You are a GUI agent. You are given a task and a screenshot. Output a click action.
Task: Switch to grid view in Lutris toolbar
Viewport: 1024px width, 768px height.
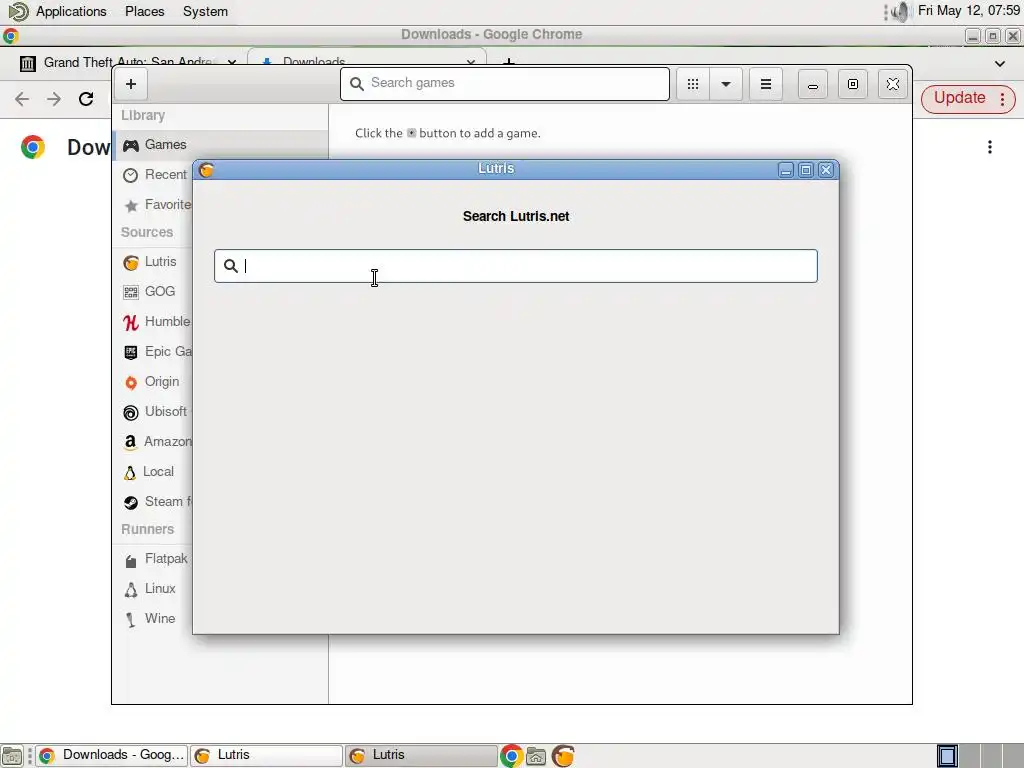(693, 84)
